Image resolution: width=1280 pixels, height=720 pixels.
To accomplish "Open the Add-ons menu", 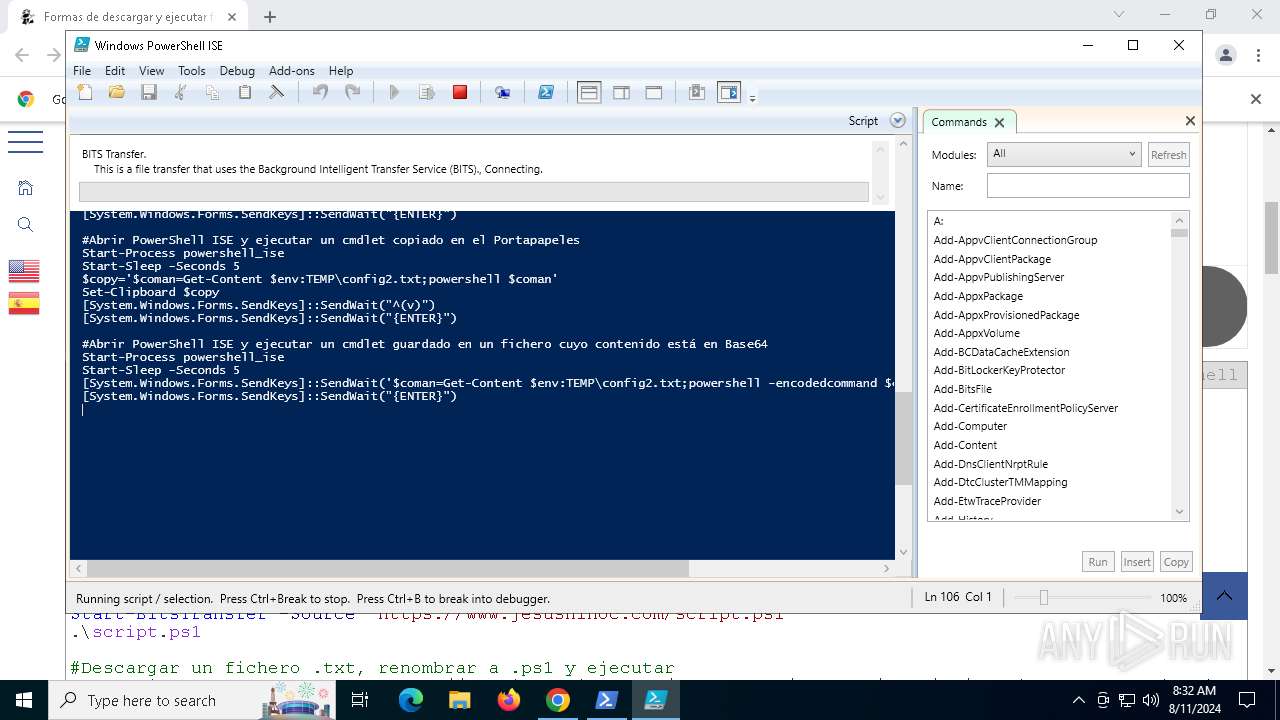I will [292, 70].
